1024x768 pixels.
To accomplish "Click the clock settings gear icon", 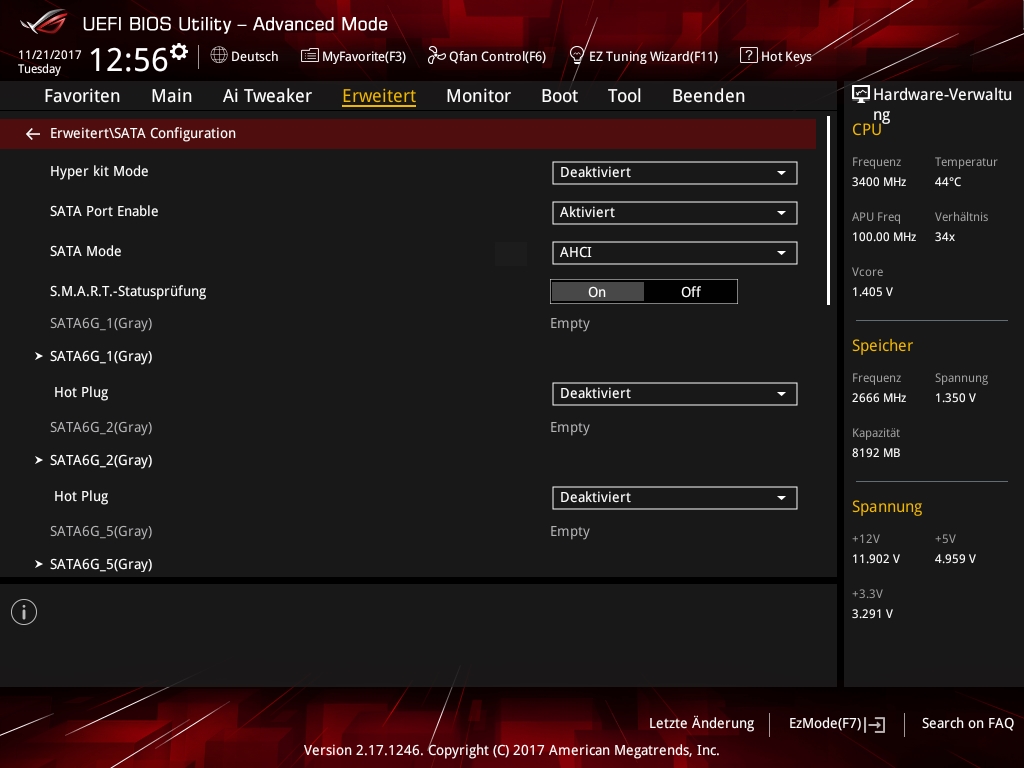I will click(179, 51).
